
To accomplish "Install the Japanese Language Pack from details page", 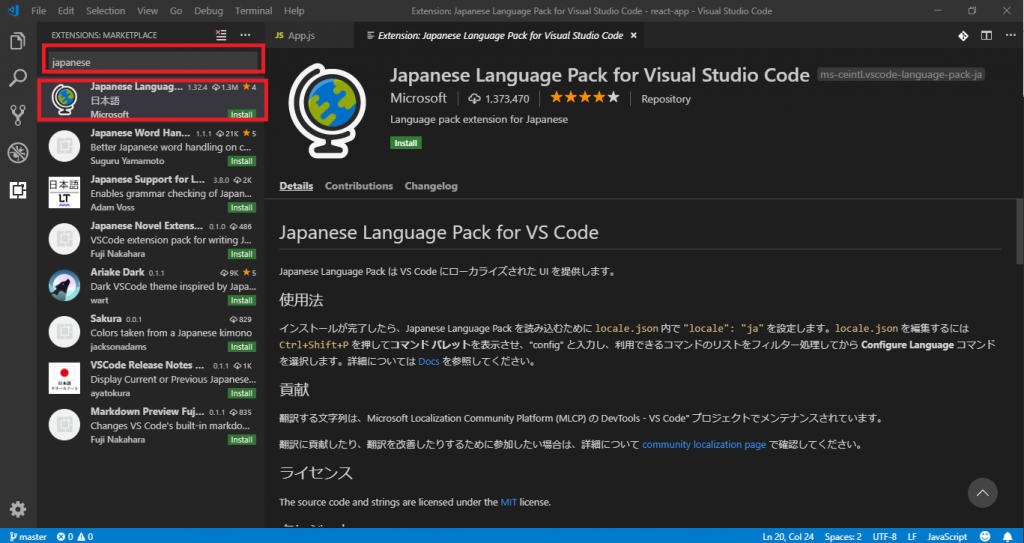I will tap(406, 142).
